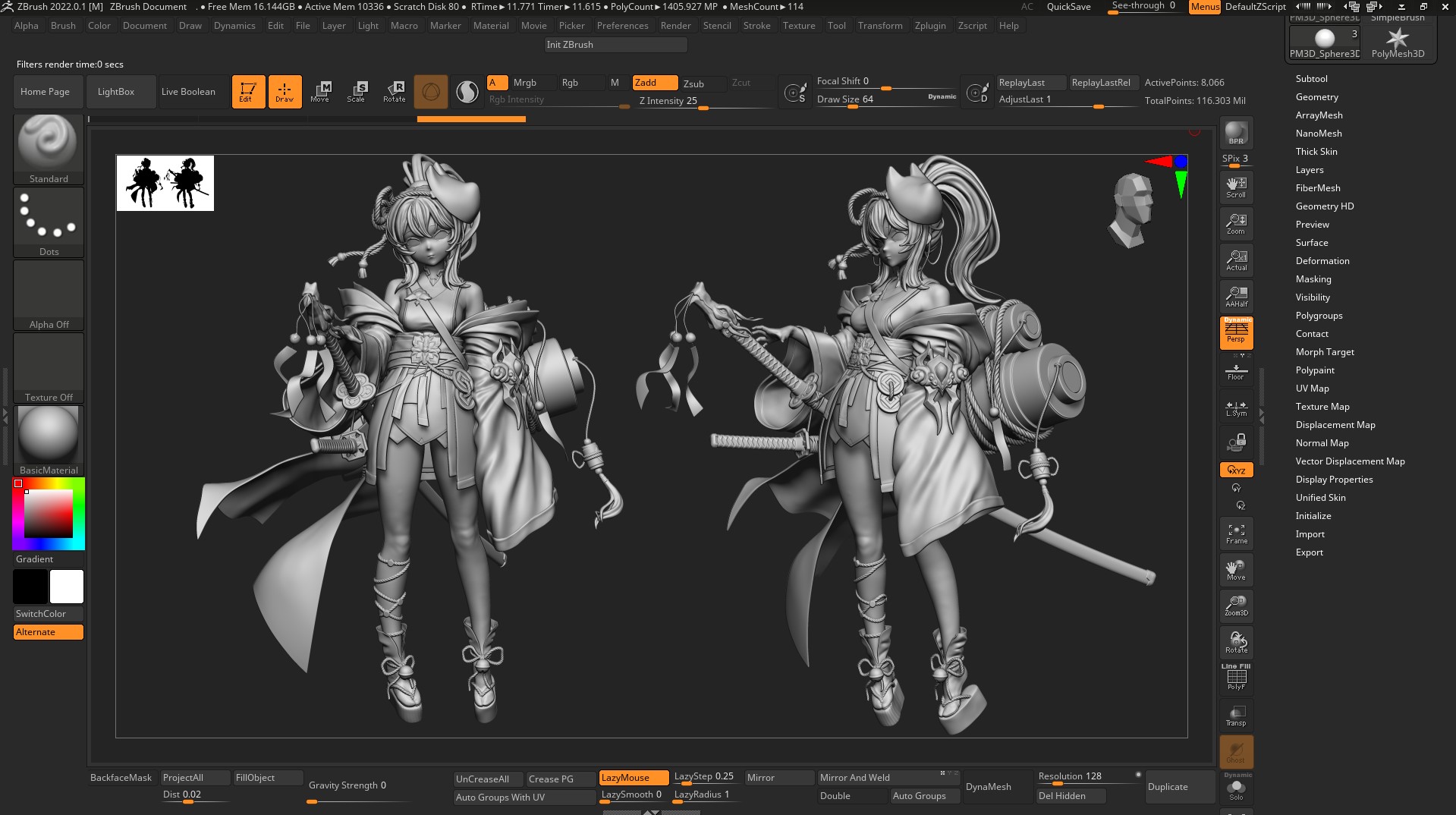
Task: Click the Frame mesh icon
Action: pos(1236,533)
